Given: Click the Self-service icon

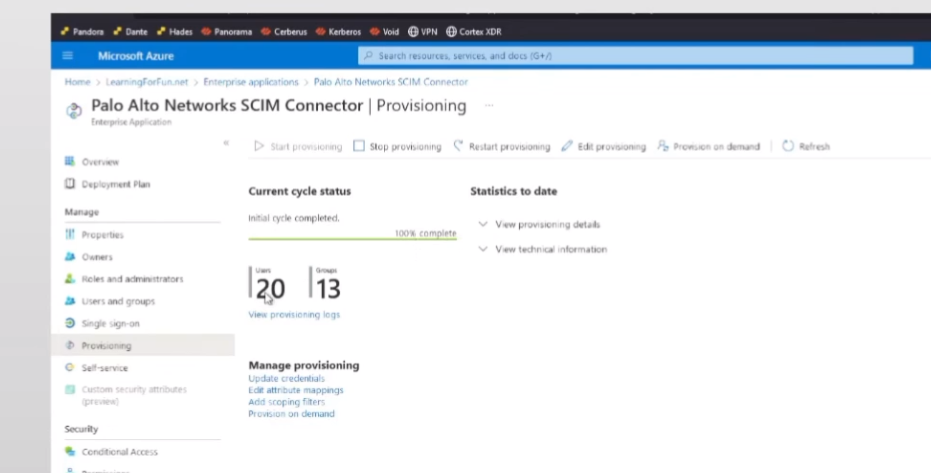Looking at the screenshot, I should coord(70,367).
